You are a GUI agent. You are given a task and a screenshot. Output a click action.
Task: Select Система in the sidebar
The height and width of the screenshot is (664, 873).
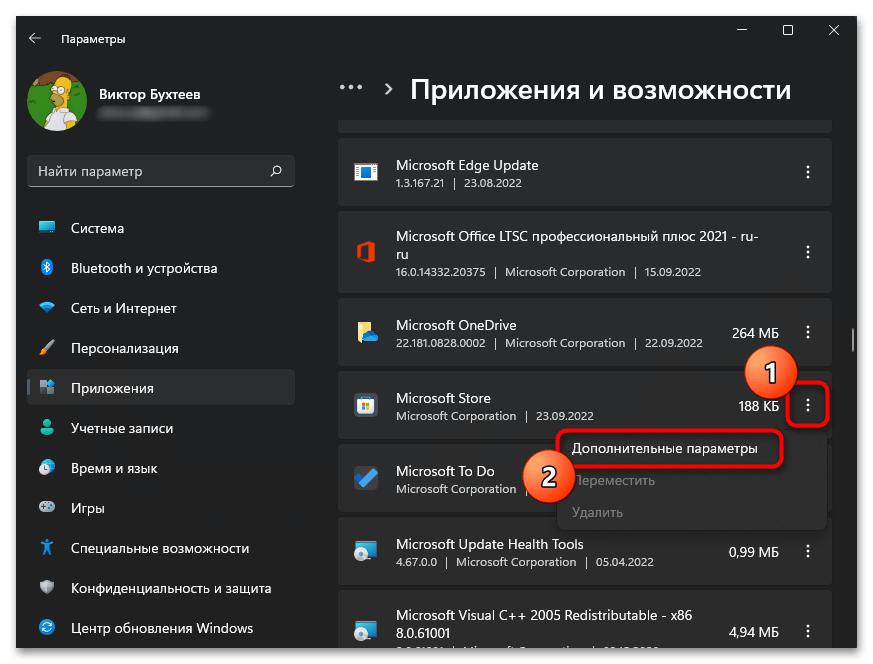pos(97,228)
